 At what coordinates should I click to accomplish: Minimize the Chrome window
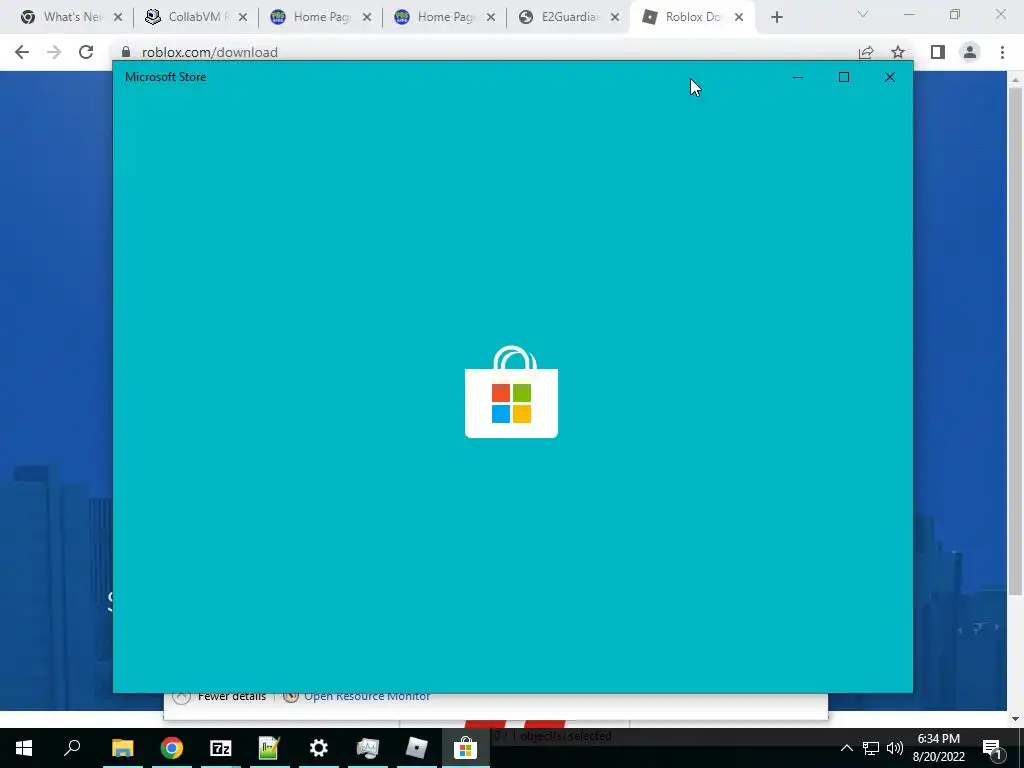point(908,14)
